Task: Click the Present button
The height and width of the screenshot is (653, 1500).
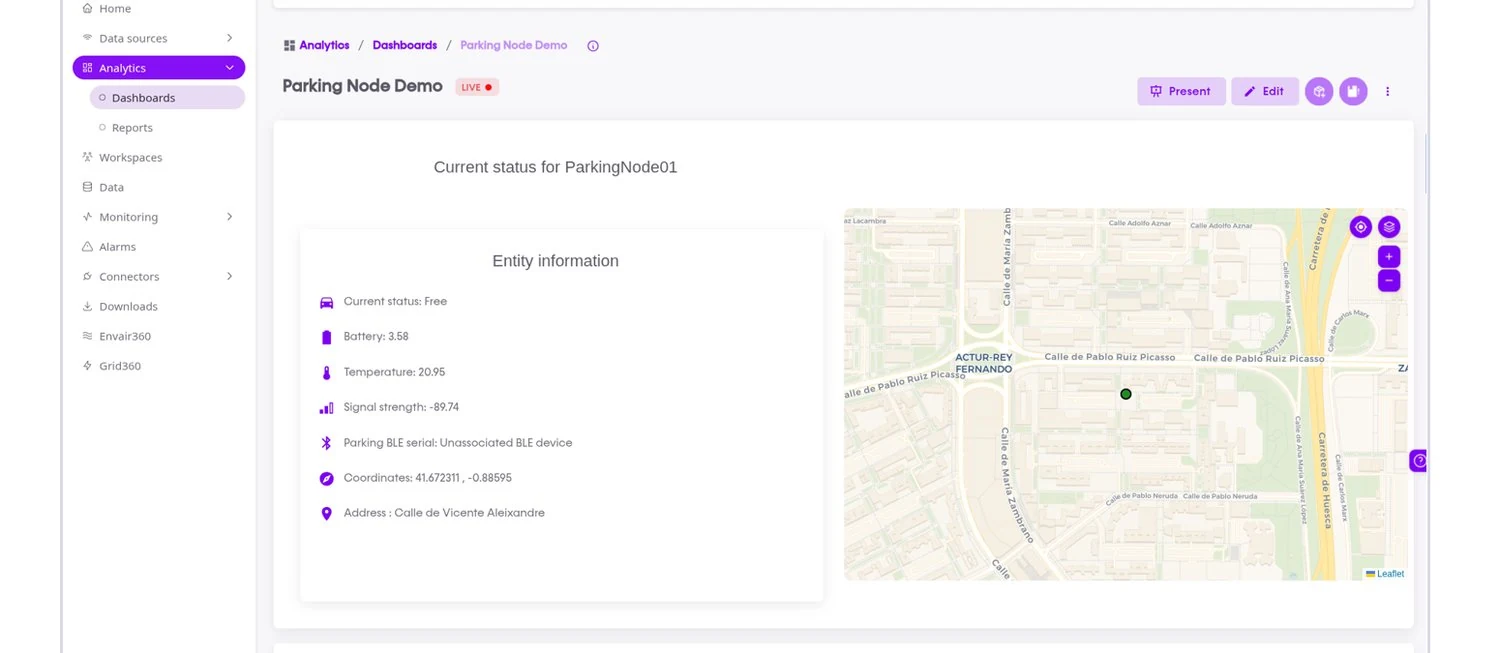Action: (1181, 91)
